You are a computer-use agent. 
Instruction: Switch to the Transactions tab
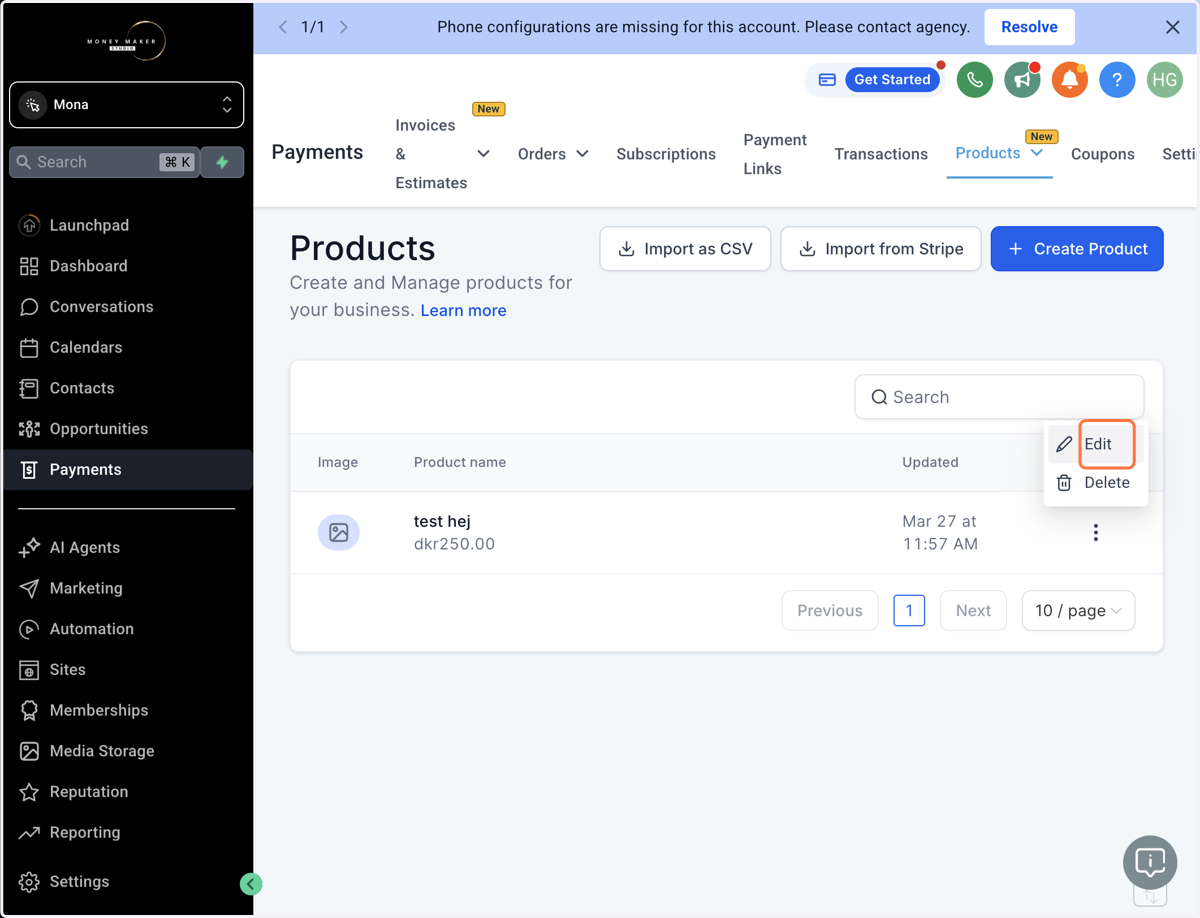point(881,154)
